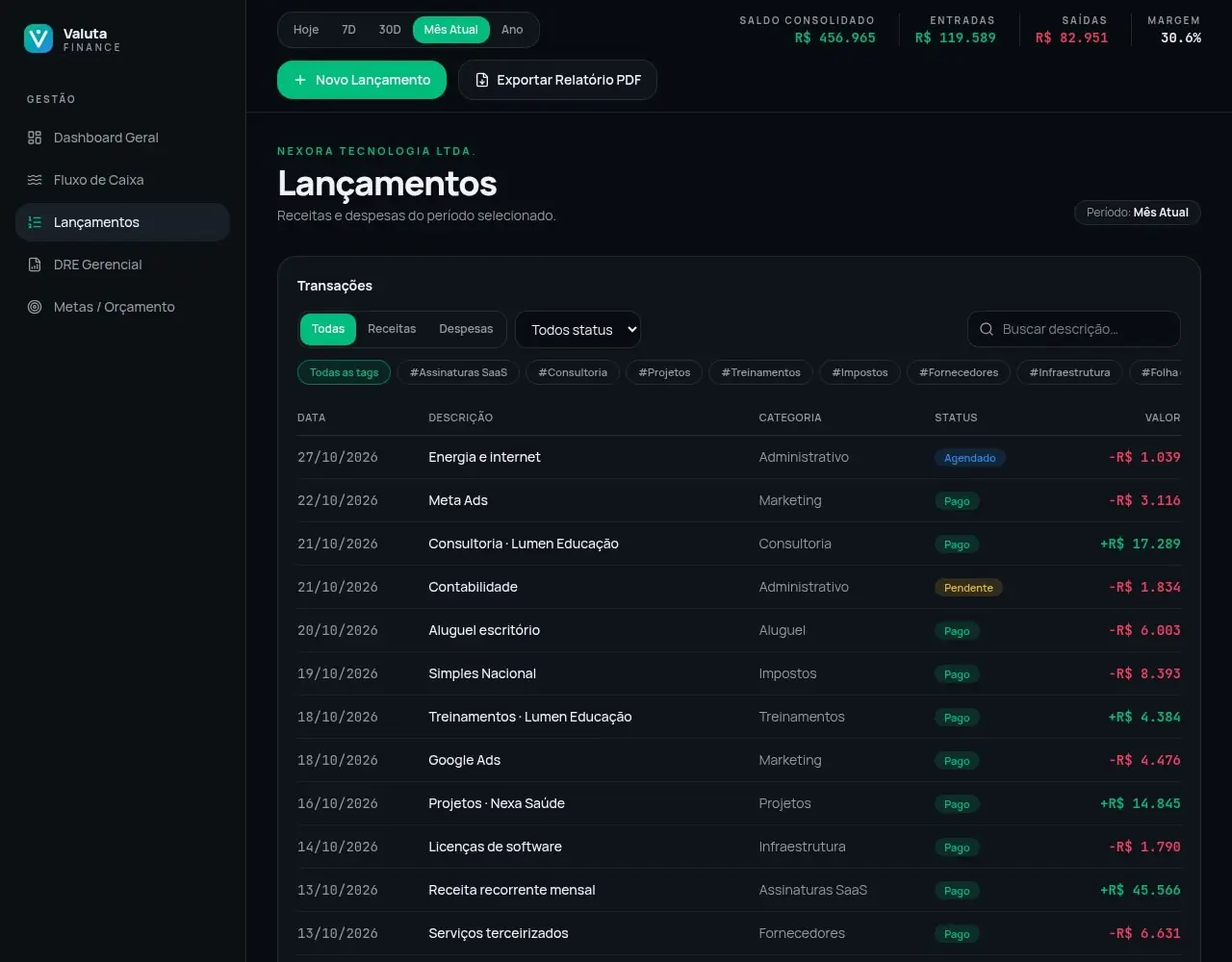Screen dimensions: 1232x962
Task: Open Dashboard Geral from sidebar
Action: (122, 138)
